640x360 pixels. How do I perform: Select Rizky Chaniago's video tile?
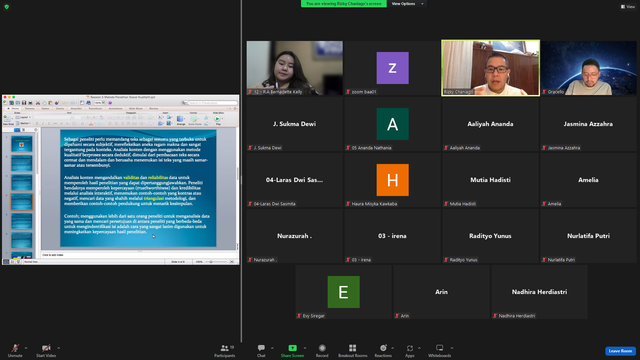pyautogui.click(x=490, y=68)
